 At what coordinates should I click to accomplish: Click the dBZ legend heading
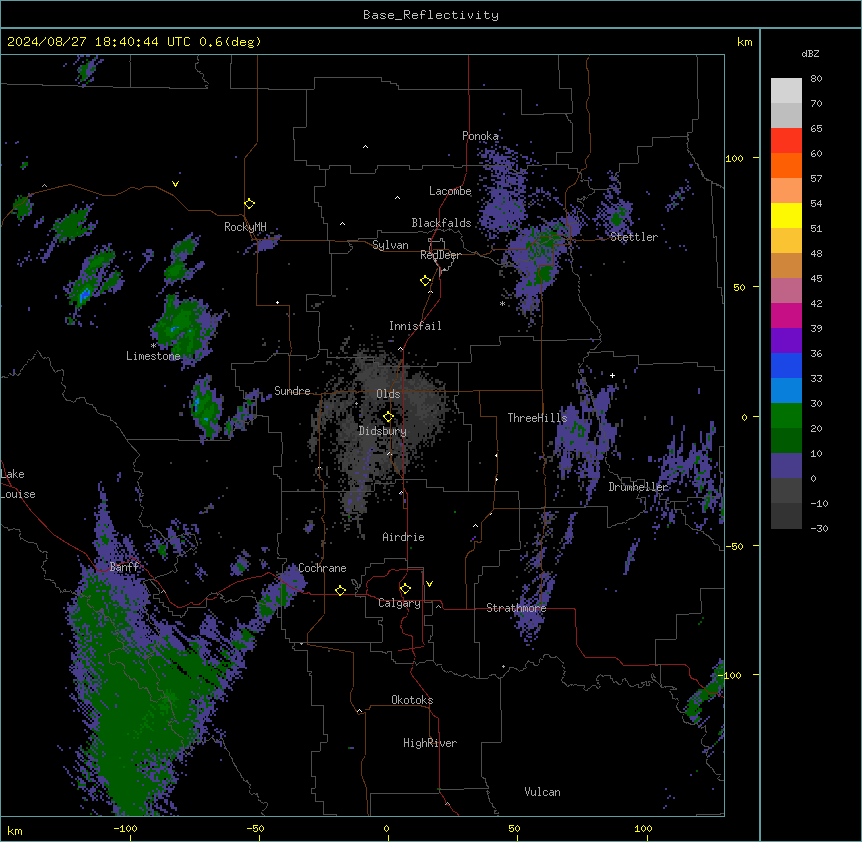(810, 53)
